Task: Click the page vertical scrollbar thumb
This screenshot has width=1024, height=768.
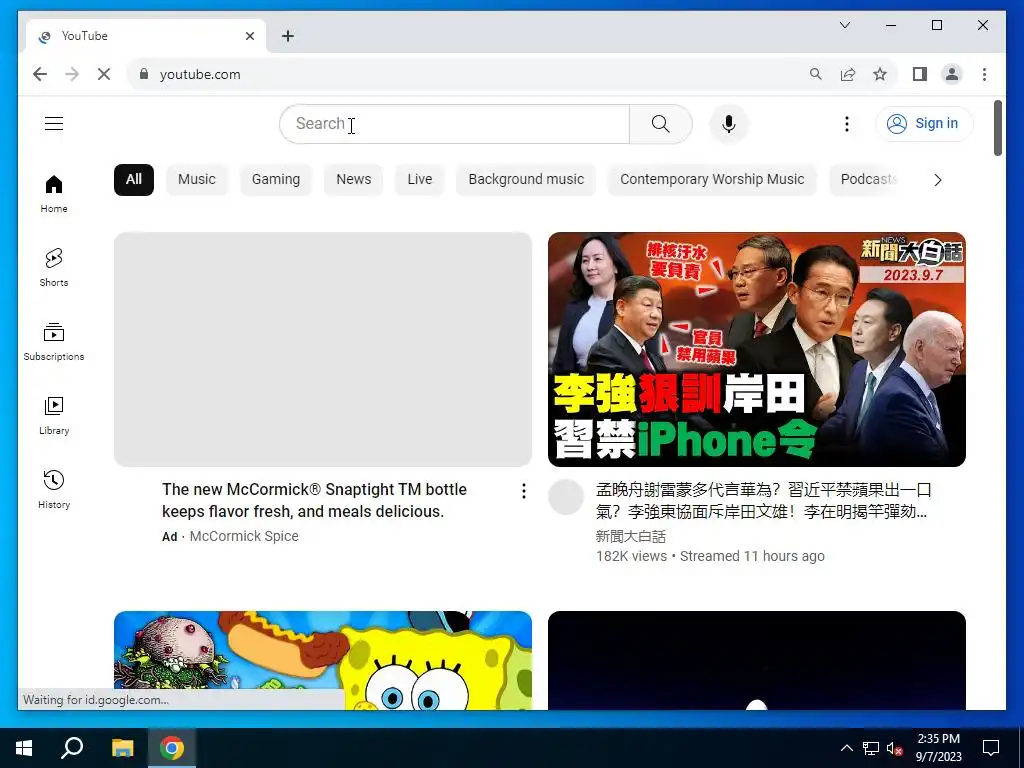Action: coord(997,128)
